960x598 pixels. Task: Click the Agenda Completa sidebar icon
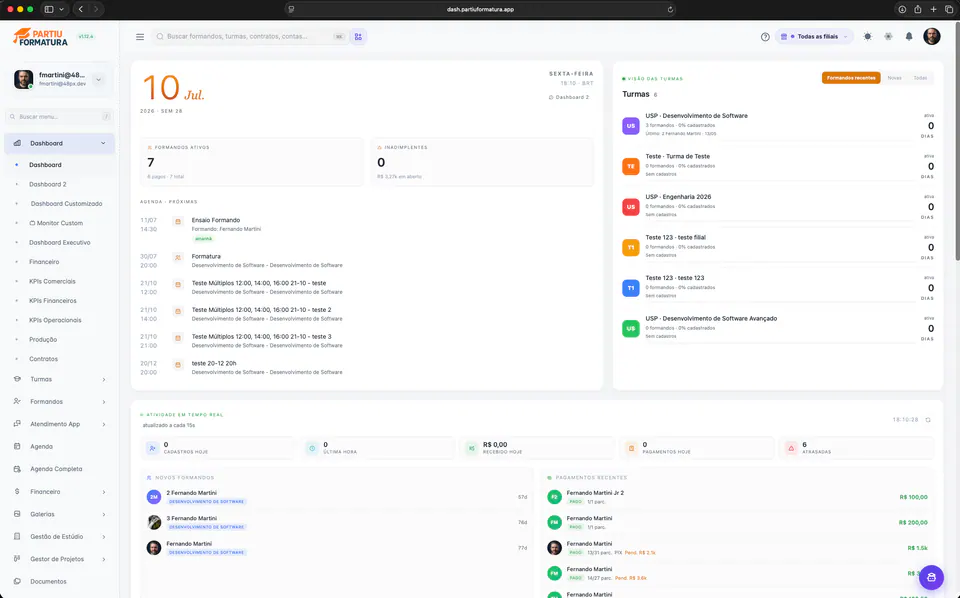tap(17, 469)
